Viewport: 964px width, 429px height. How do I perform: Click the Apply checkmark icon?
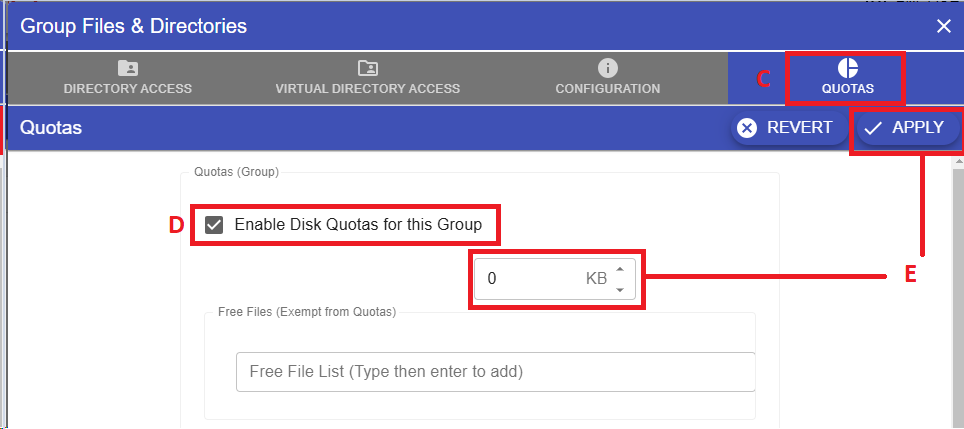pos(873,128)
